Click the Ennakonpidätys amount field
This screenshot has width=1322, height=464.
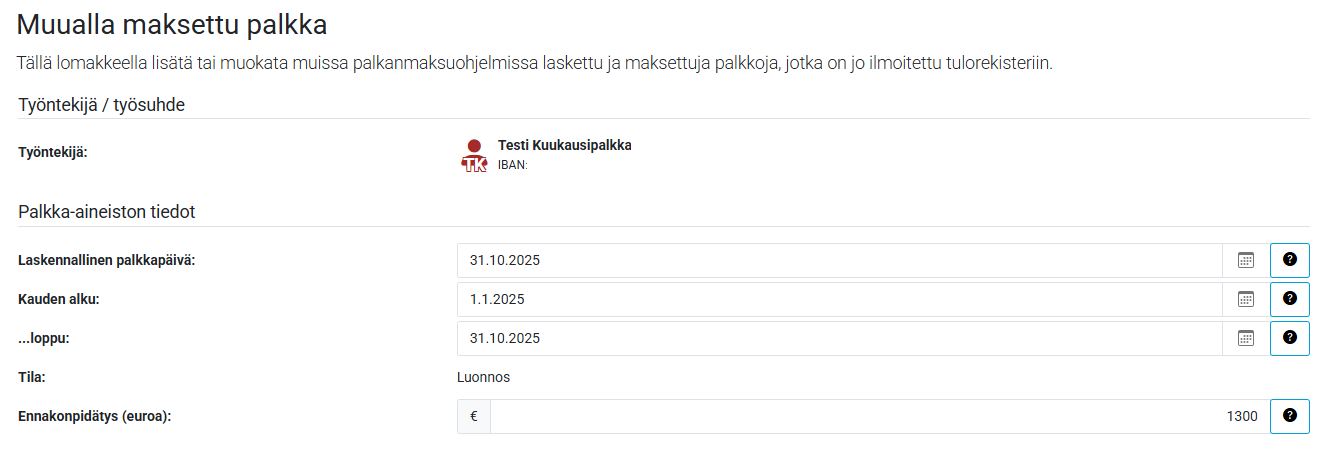coord(880,416)
